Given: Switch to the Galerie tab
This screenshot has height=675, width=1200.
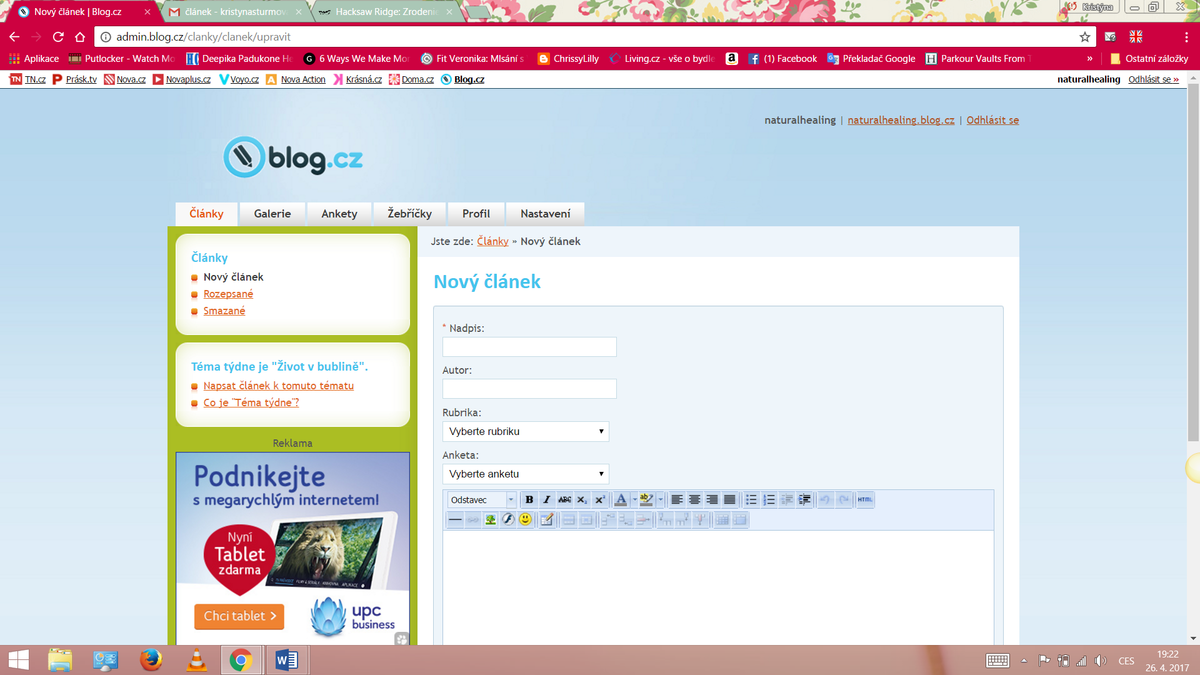Looking at the screenshot, I should pos(272,214).
